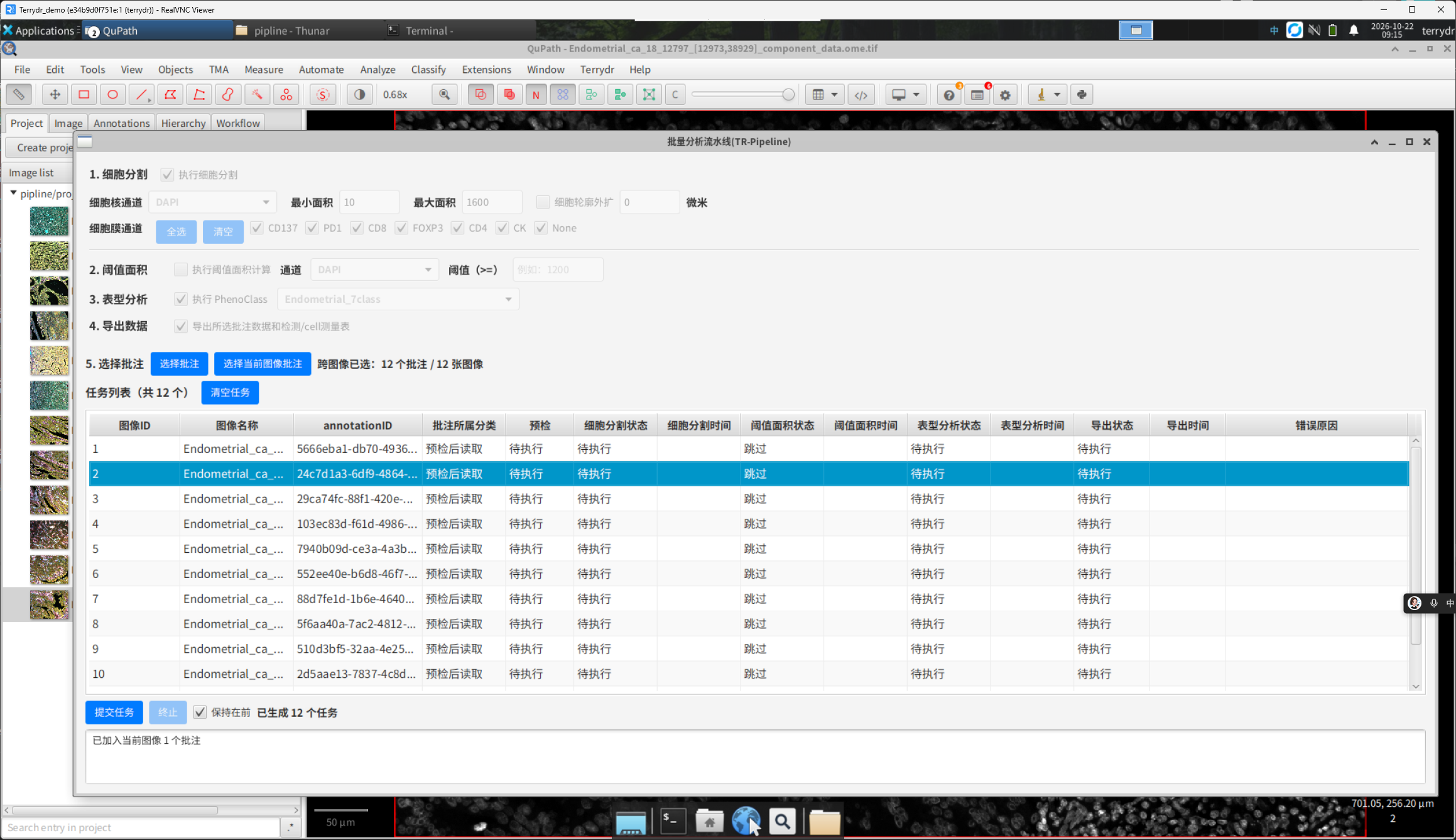Collapse the pipline project tree node
Image resolution: width=1456 pixels, height=840 pixels.
pos(13,193)
